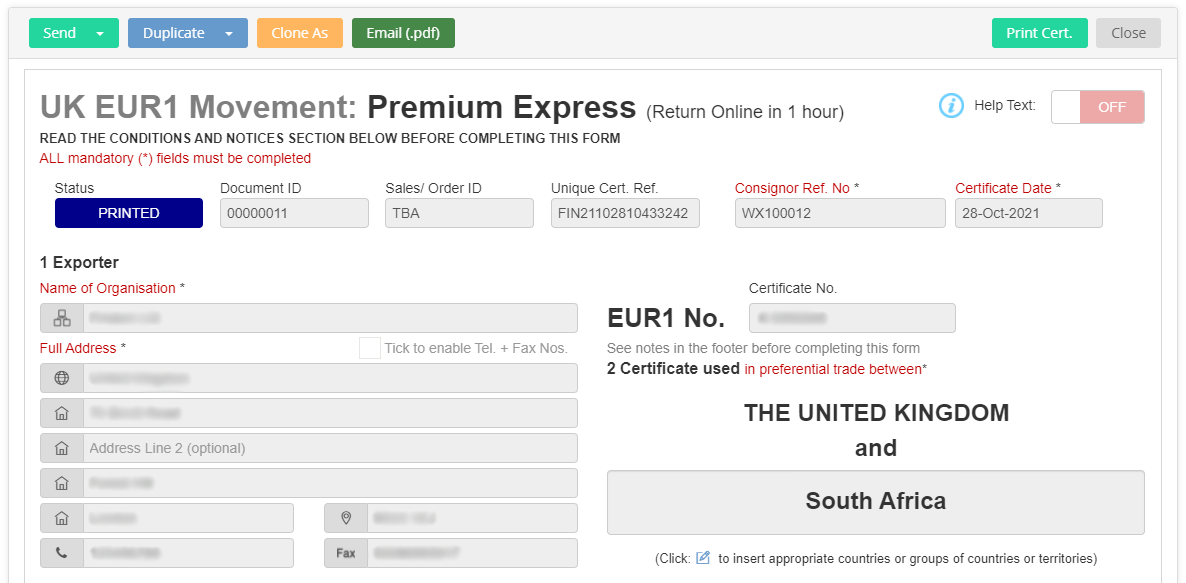This screenshot has width=1186, height=583.
Task: Click the Fax label addon beside fax field
Action: tap(346, 553)
